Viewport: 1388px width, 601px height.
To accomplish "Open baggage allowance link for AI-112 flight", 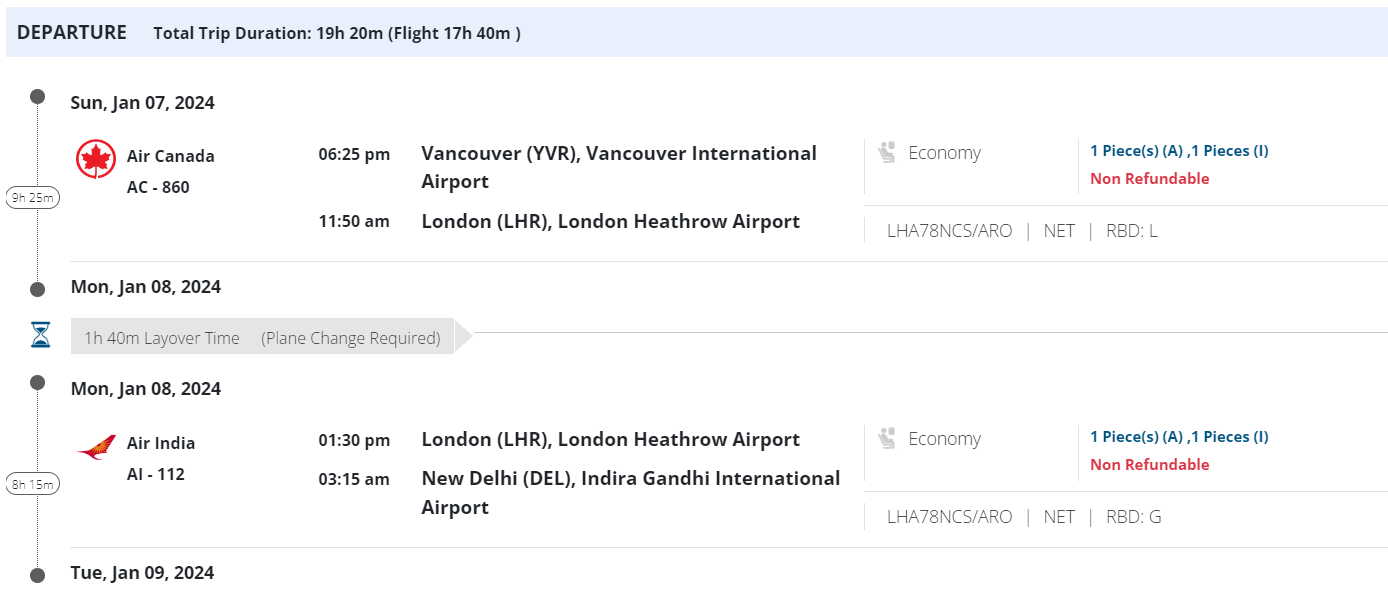I will click(1179, 437).
